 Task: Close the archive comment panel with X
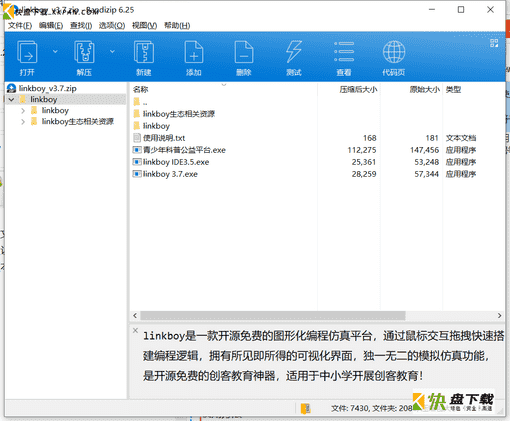(135, 330)
